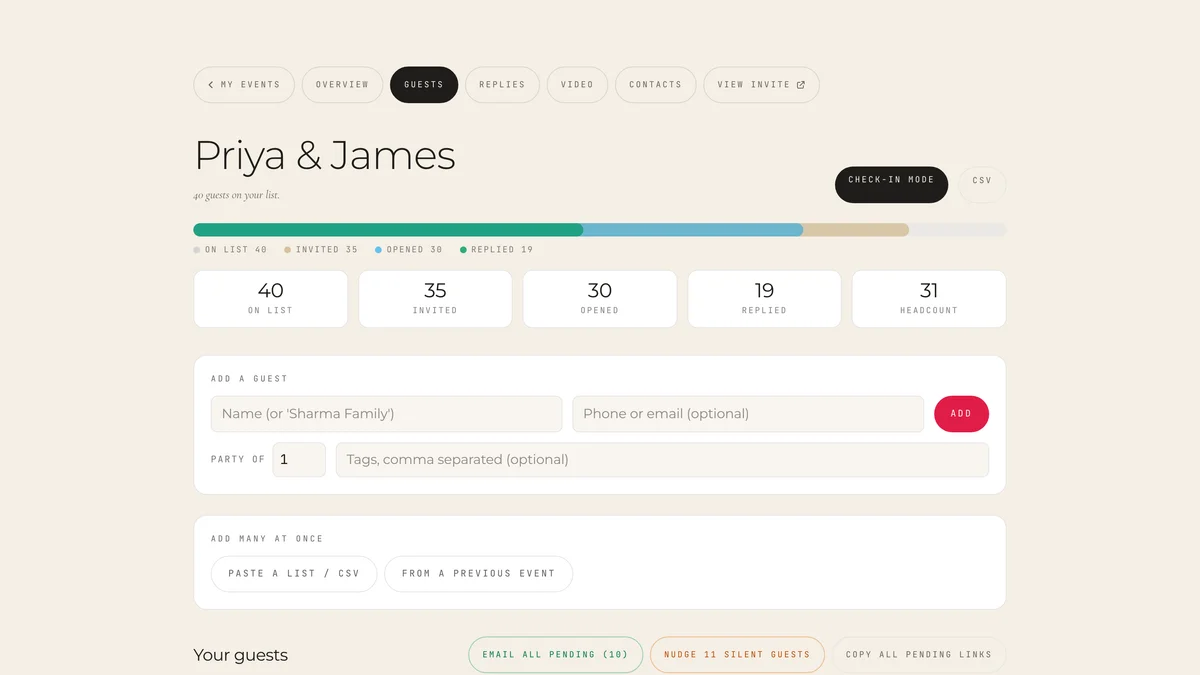Viewport: 1200px width, 675px height.
Task: Export guest list with CSV button
Action: (982, 184)
